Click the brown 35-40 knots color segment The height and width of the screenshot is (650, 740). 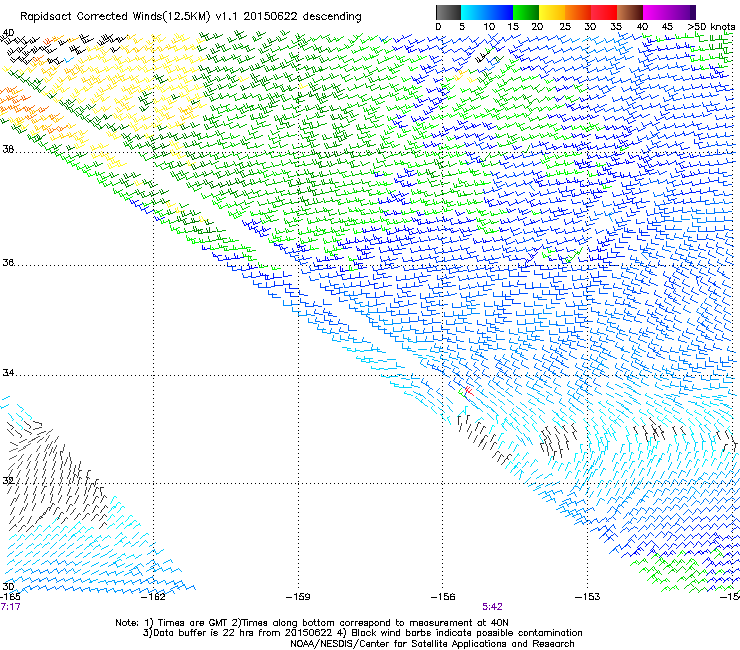630,12
